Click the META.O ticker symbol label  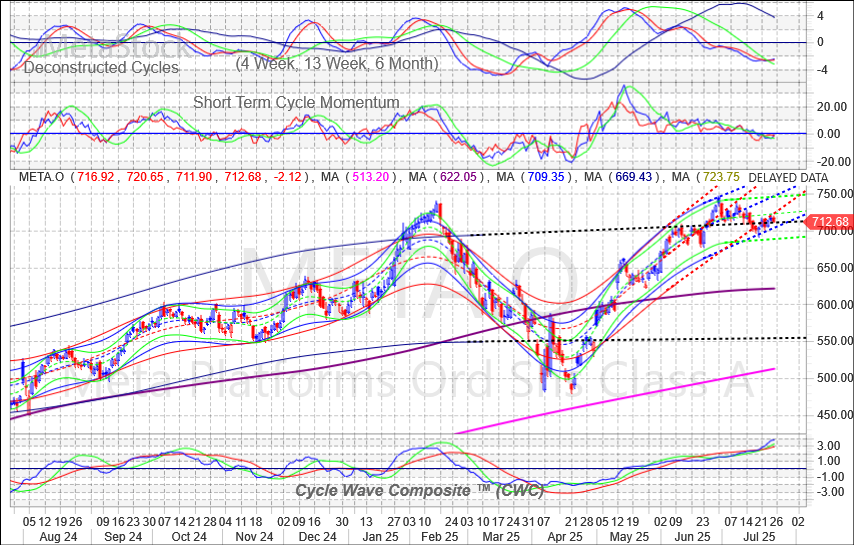pyautogui.click(x=41, y=177)
